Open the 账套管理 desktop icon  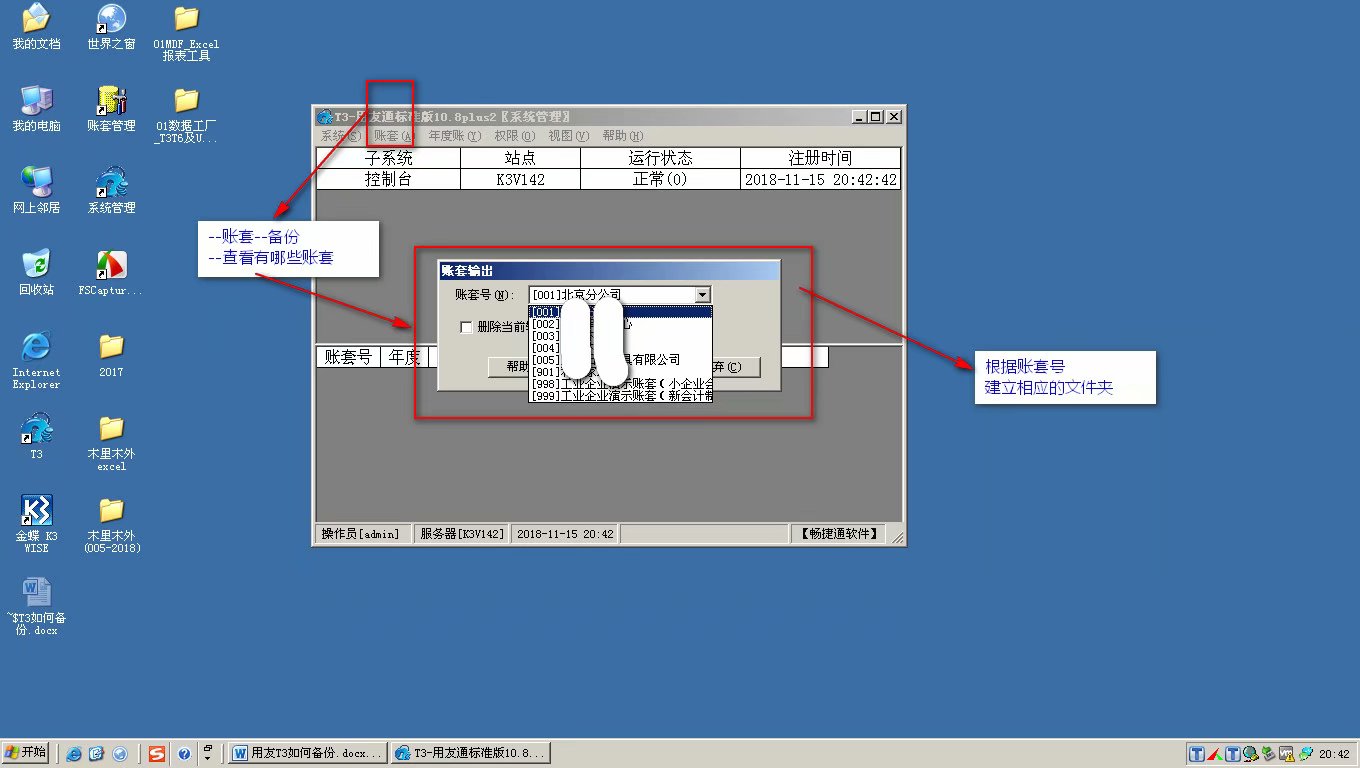click(x=111, y=102)
